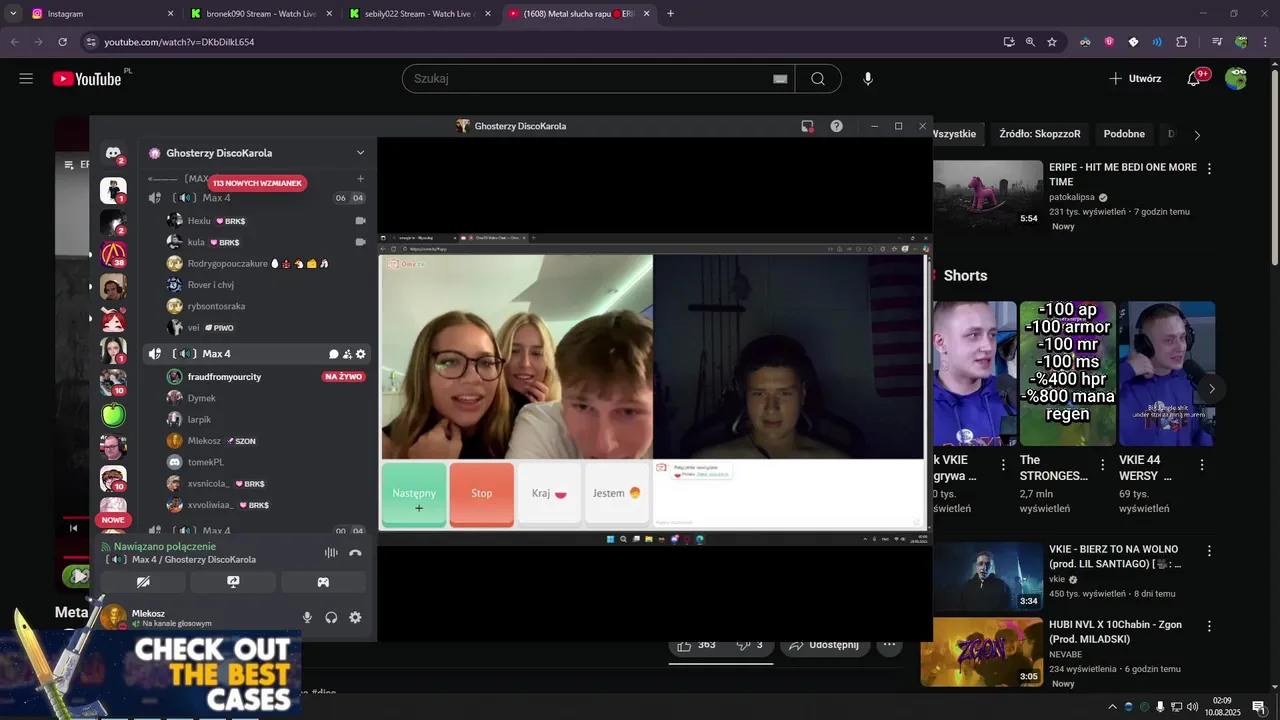Show hidden system tray icons chevron
This screenshot has height=720, width=1280.
1112,707
